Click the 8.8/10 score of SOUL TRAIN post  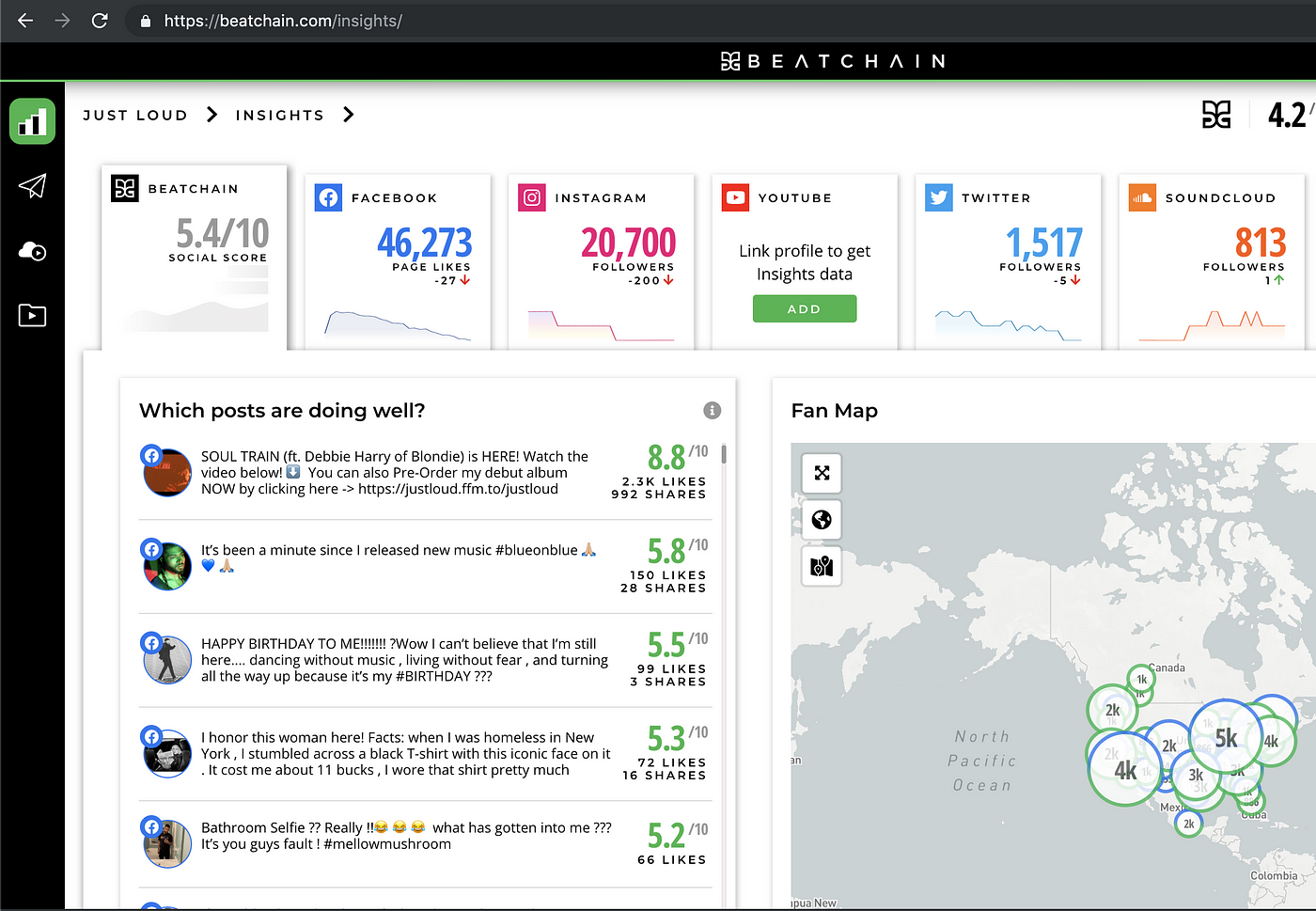(x=677, y=457)
